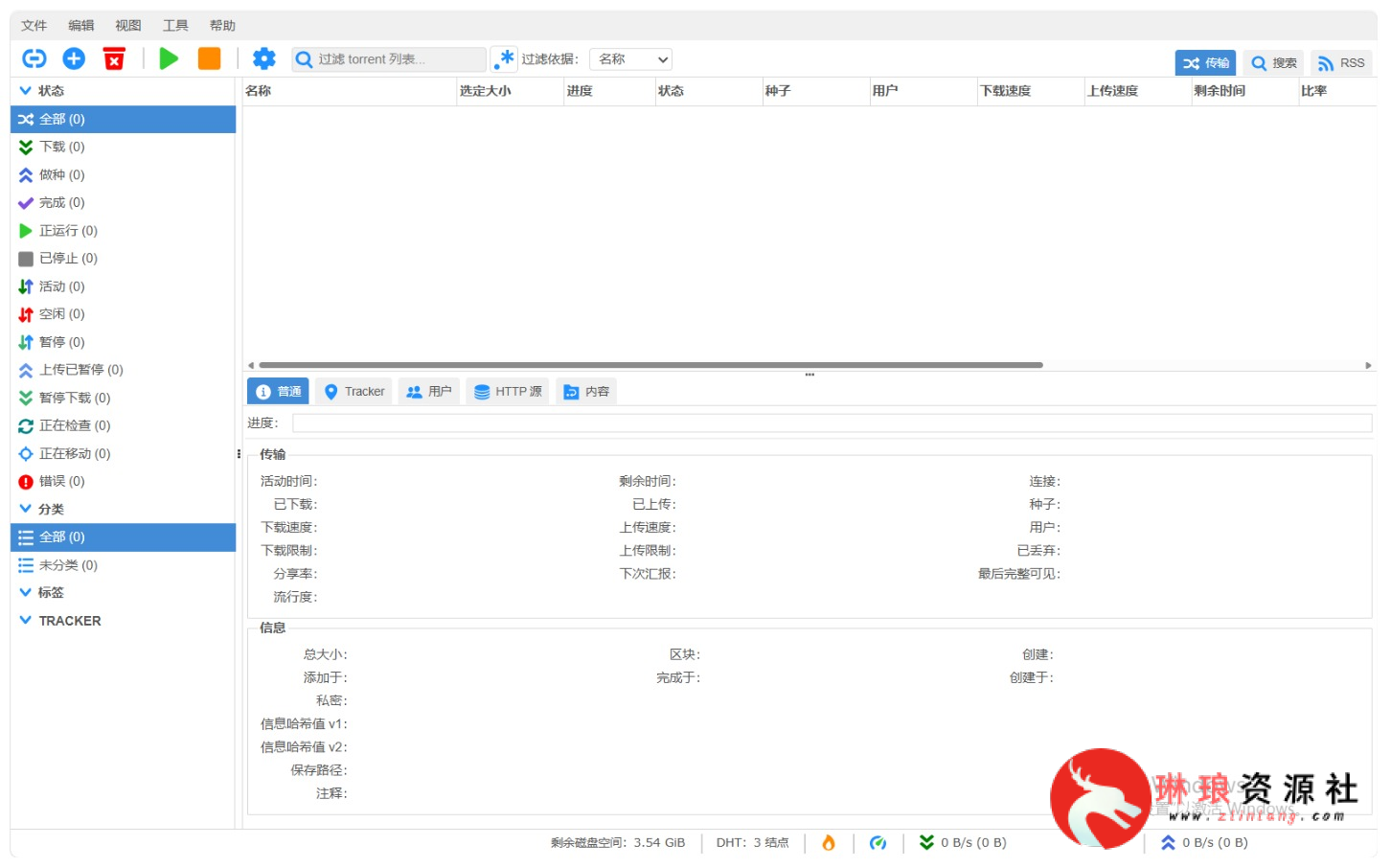This screenshot has width=1391, height=868.
Task: Click the add torrent file plus icon
Action: (74, 59)
